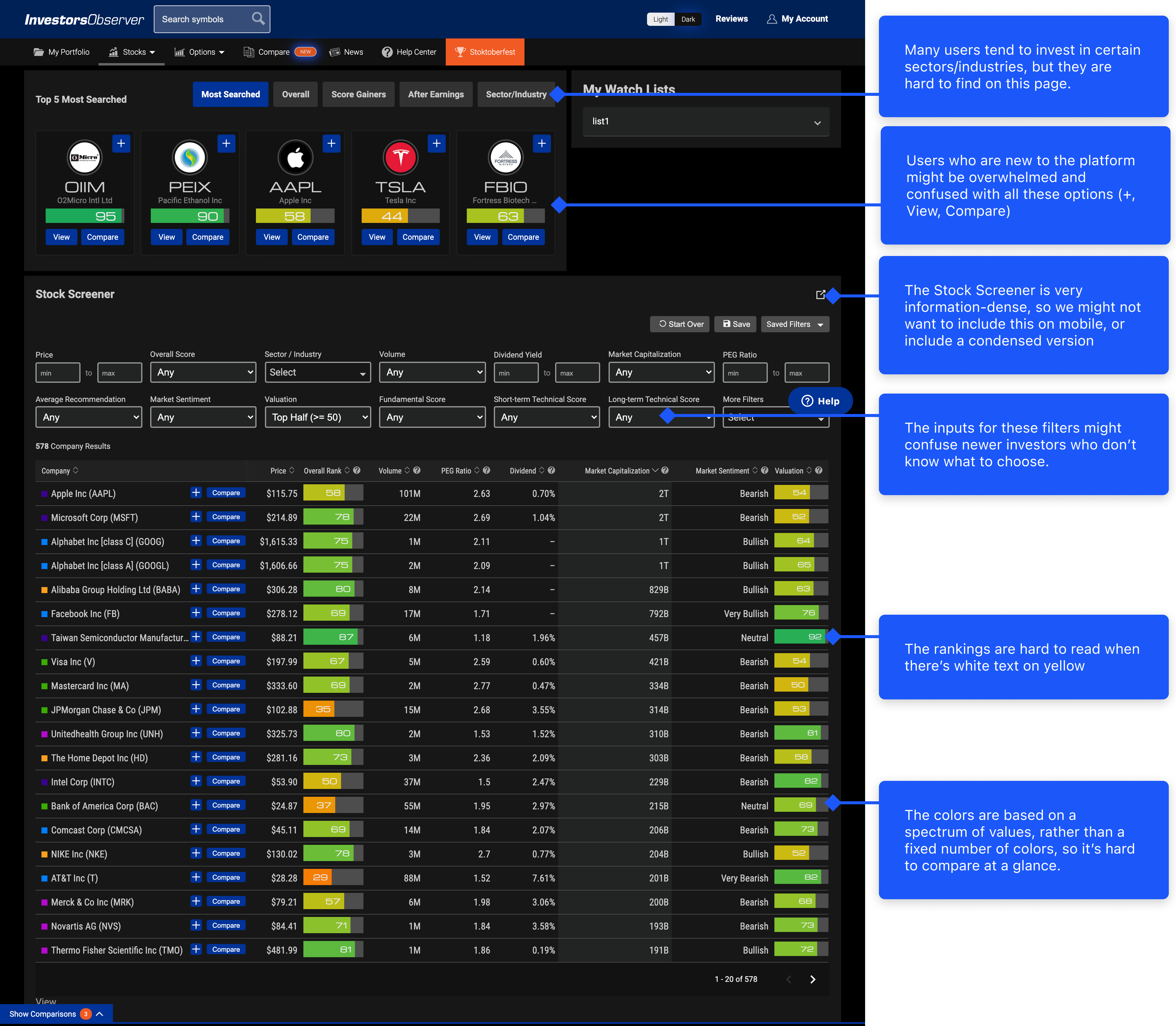Screen dimensions: 1176x1026
Task: Compare the AAPL stock card
Action: click(313, 237)
